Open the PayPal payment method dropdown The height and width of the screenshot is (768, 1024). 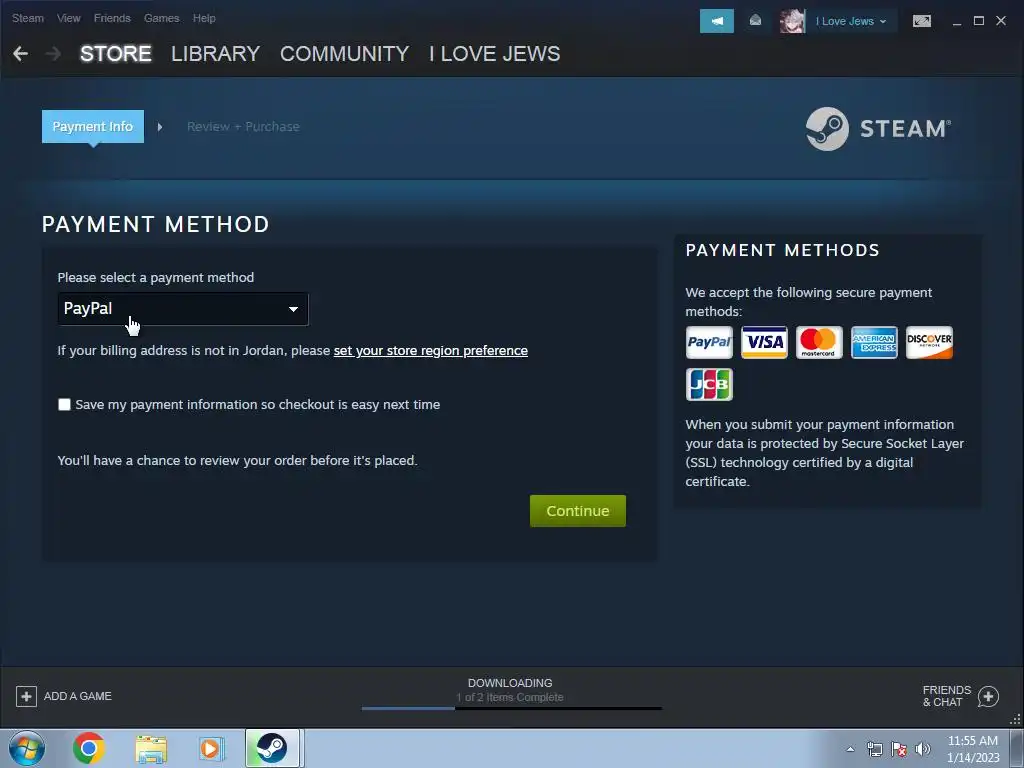(x=183, y=309)
